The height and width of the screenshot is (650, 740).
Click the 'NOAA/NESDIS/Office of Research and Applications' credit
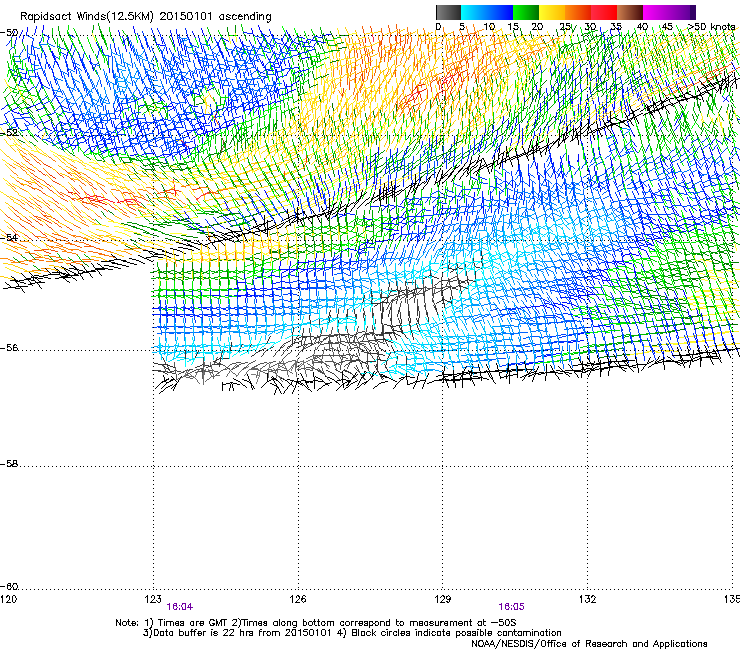(x=589, y=644)
